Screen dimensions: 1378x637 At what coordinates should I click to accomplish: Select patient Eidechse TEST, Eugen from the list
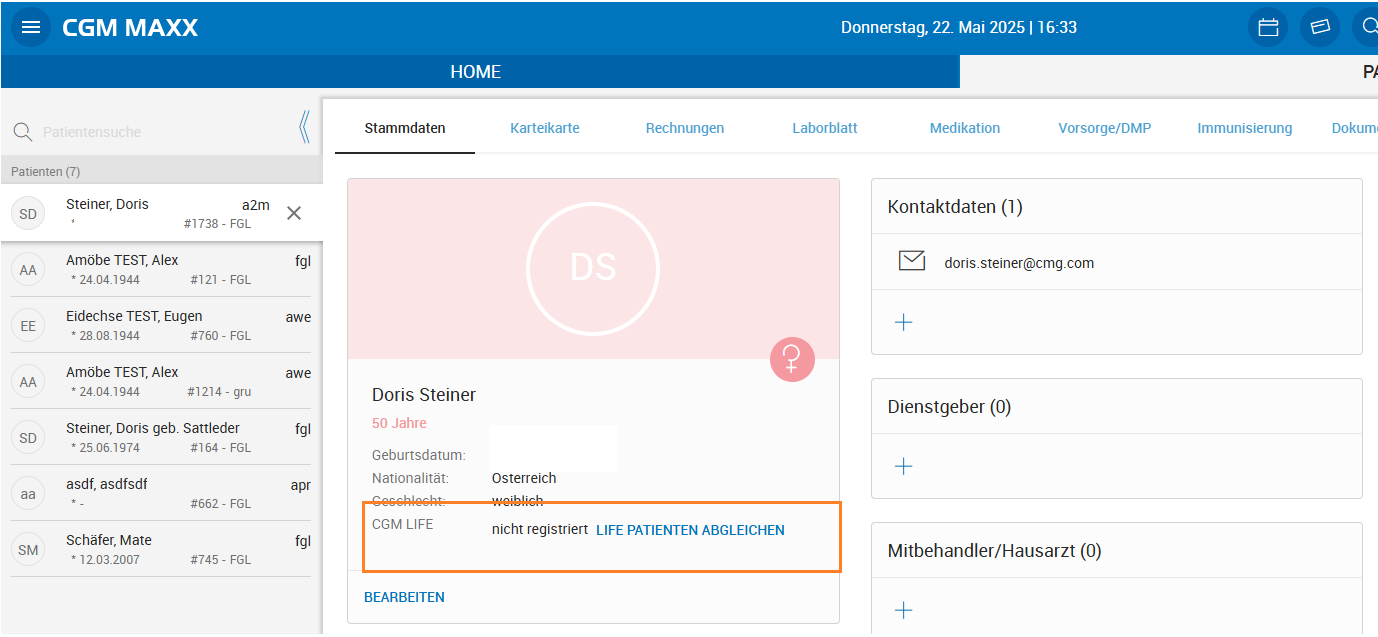(160, 325)
